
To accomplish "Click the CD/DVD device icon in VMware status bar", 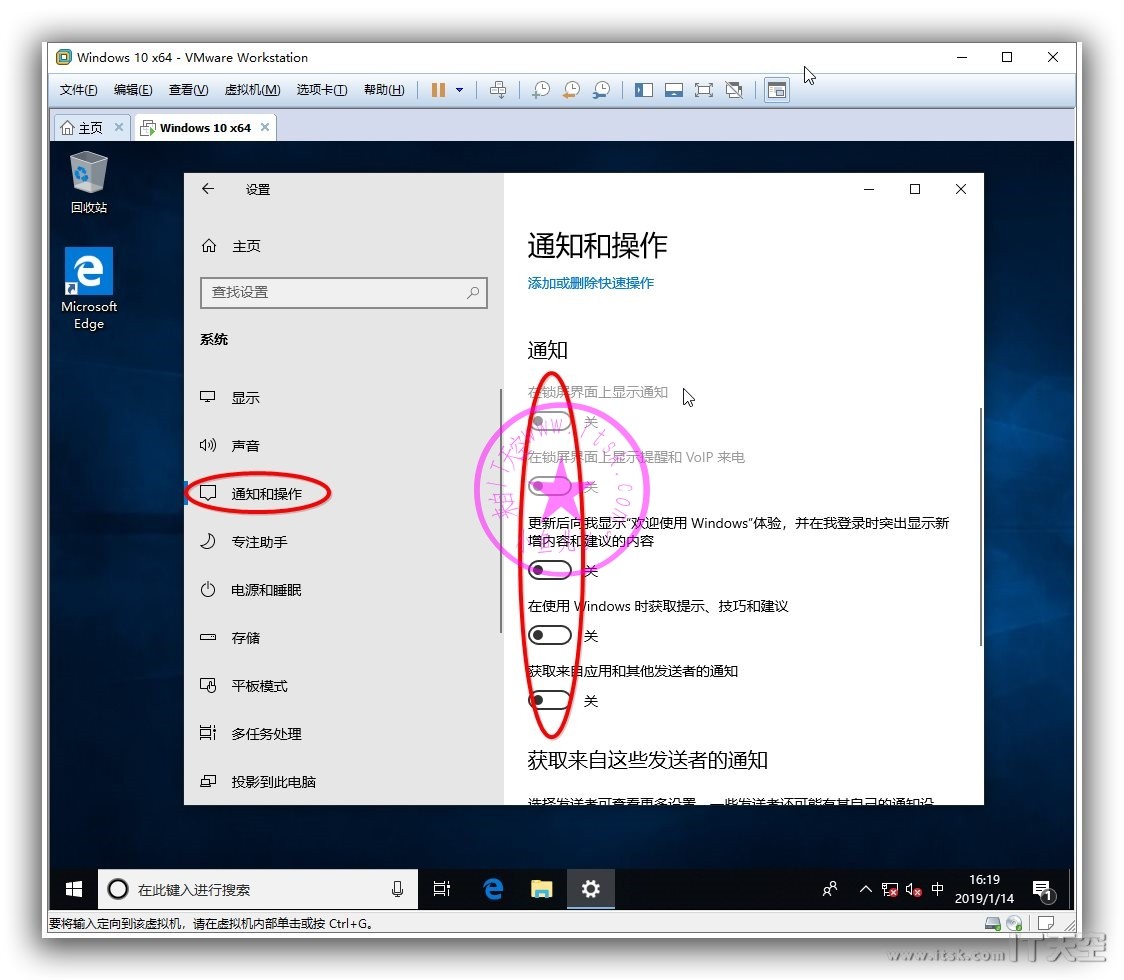I will coord(1014,923).
